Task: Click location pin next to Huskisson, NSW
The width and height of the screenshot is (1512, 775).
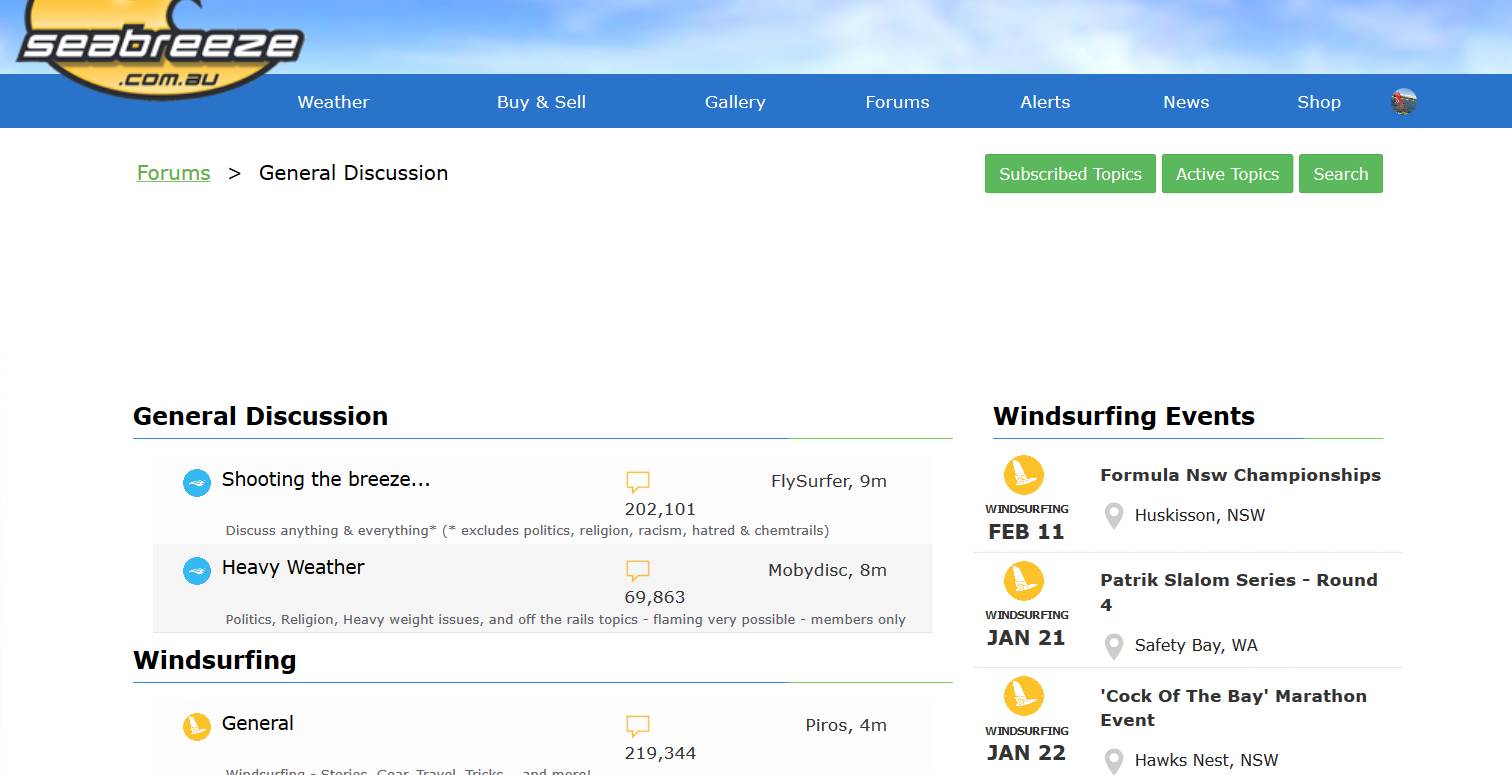Action: (x=1113, y=517)
